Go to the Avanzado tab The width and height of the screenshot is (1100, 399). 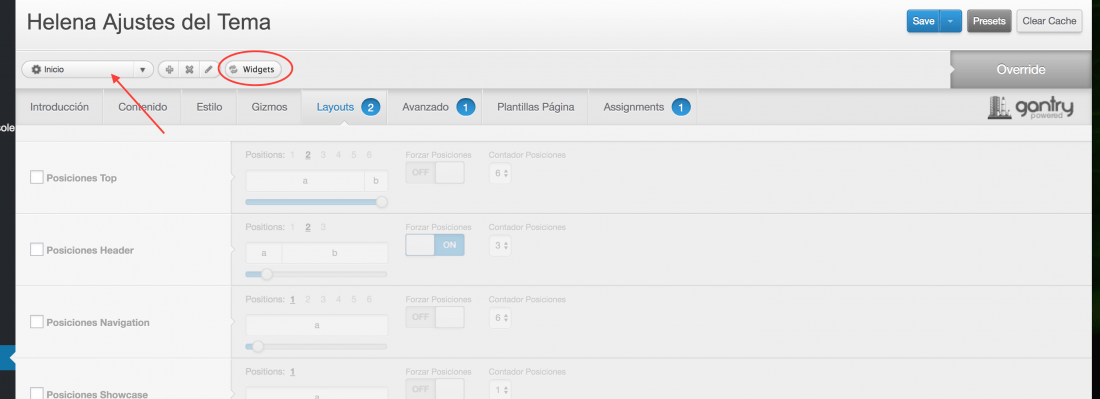pyautogui.click(x=434, y=107)
